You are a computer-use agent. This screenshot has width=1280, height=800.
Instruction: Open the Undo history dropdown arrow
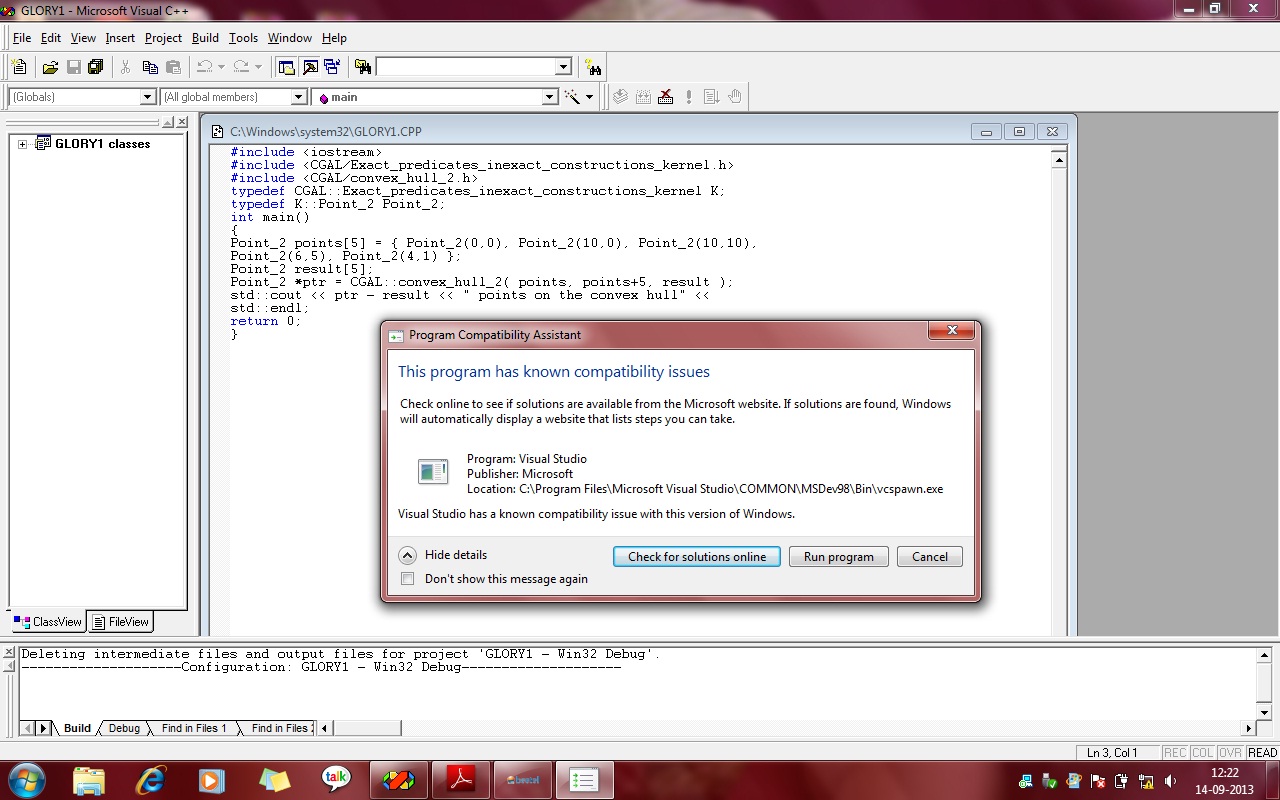tap(221, 67)
